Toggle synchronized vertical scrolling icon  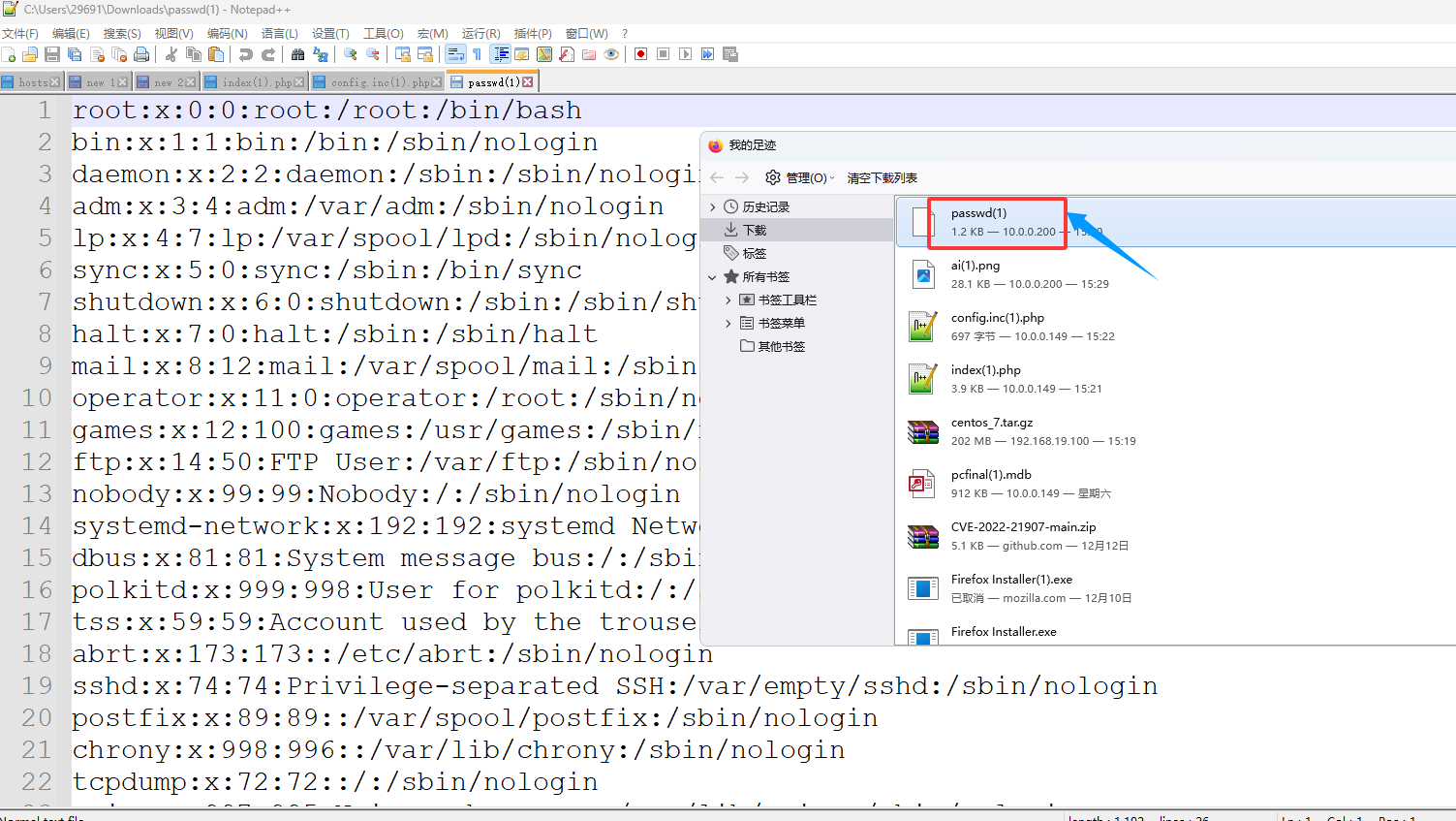[x=403, y=54]
